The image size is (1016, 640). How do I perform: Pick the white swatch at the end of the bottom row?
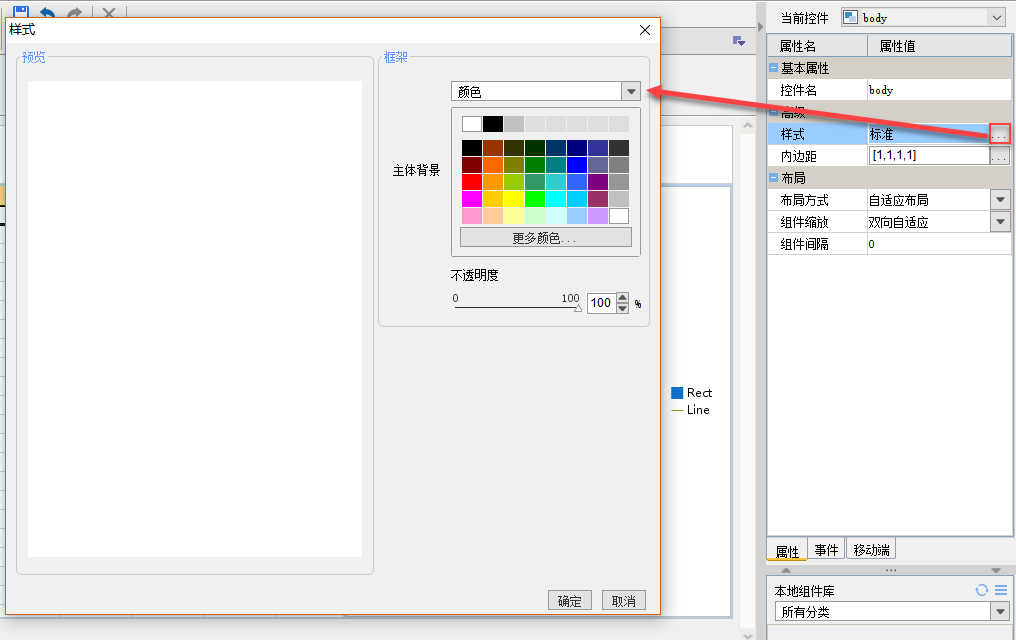point(619,216)
